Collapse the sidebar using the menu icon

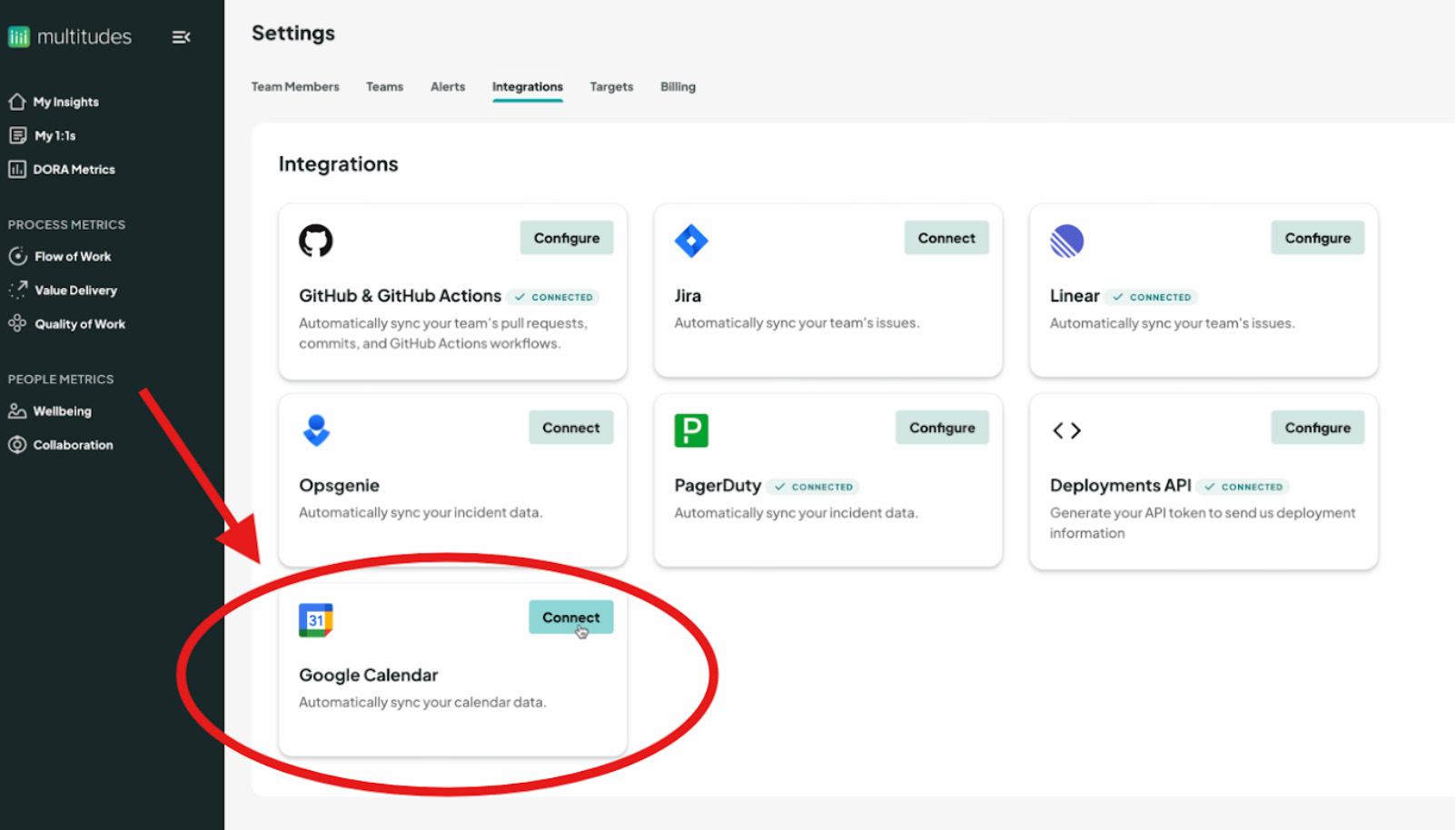tap(181, 37)
